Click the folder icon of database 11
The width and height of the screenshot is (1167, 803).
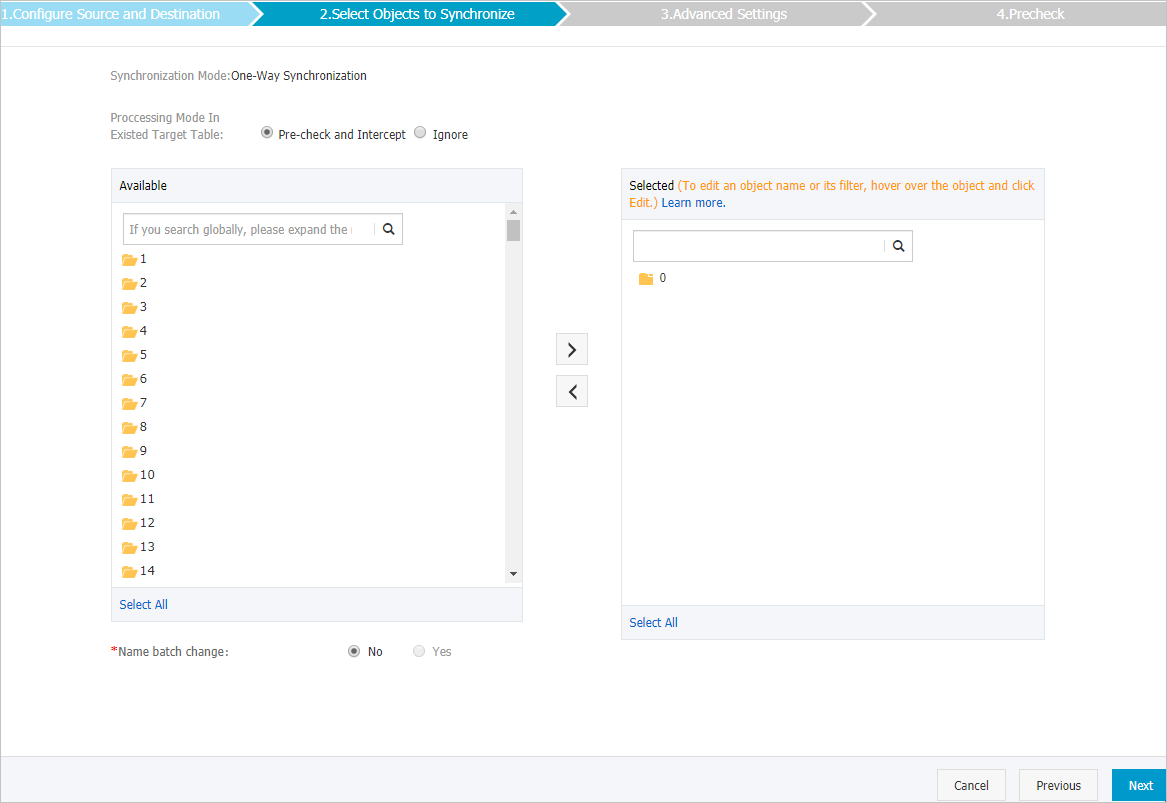pyautogui.click(x=130, y=499)
